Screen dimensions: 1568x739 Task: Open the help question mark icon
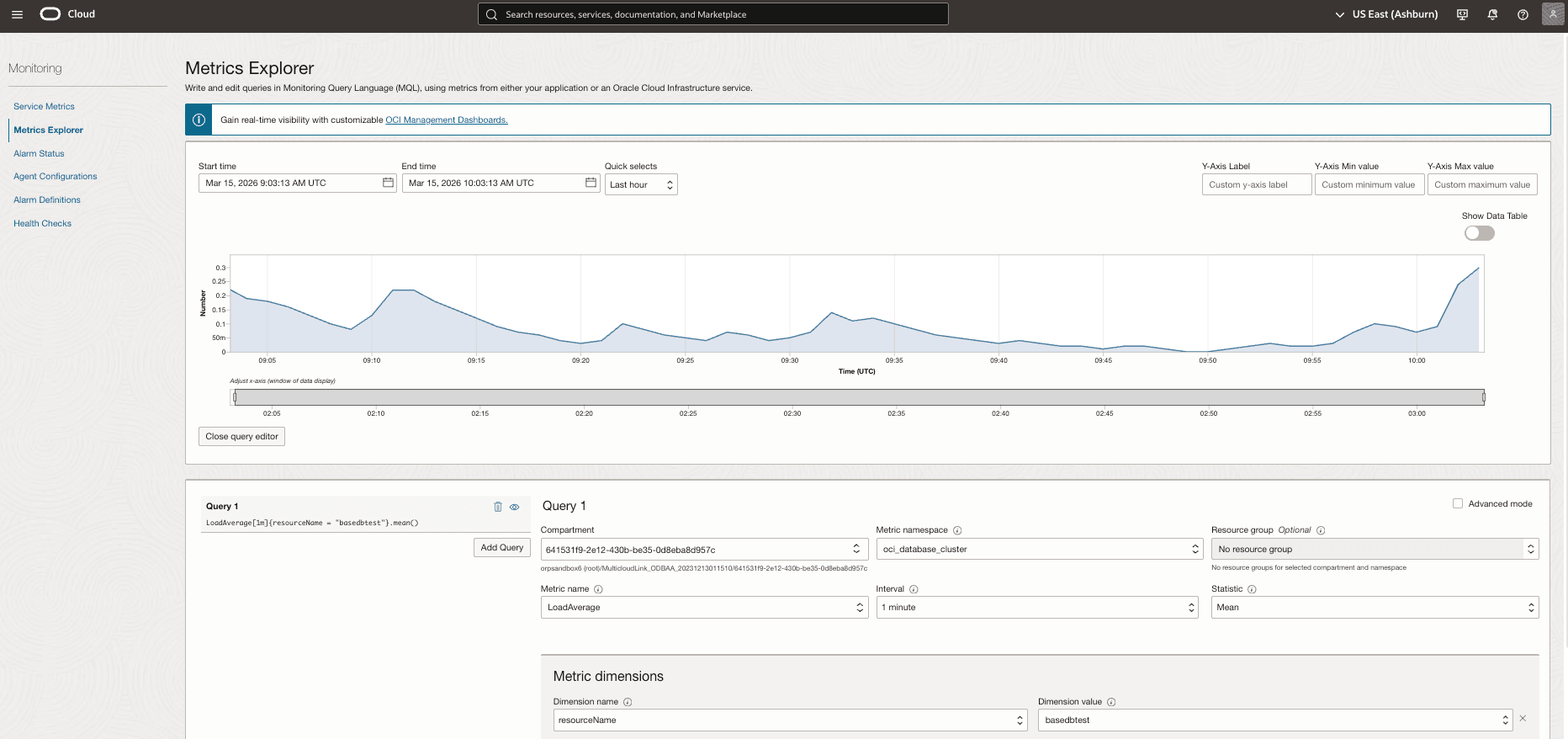pyautogui.click(x=1523, y=14)
